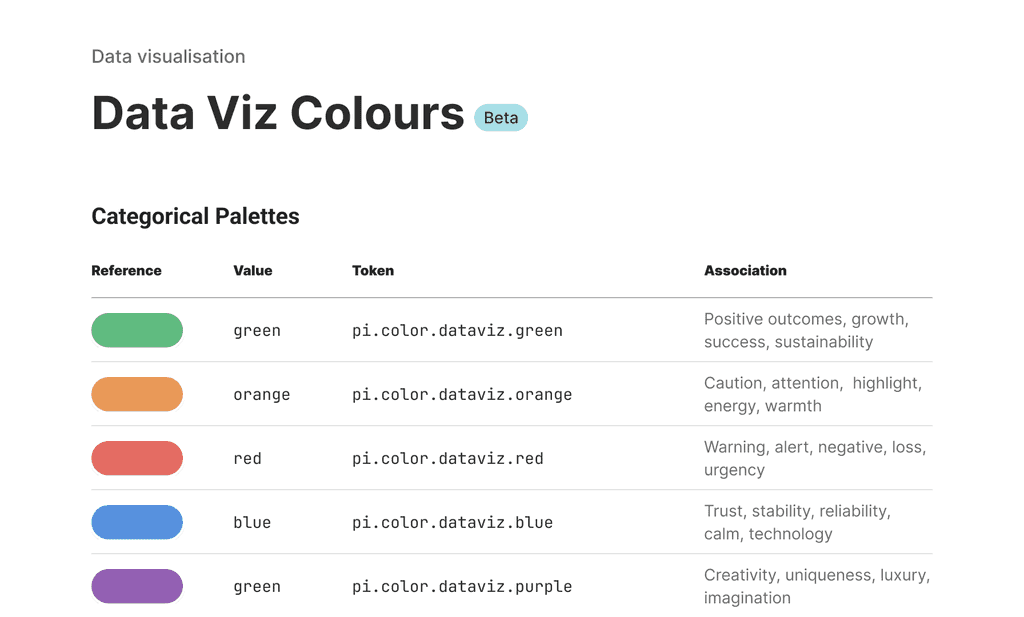This screenshot has height=617, width=1024.
Task: Click the orange value text
Action: [x=262, y=394]
